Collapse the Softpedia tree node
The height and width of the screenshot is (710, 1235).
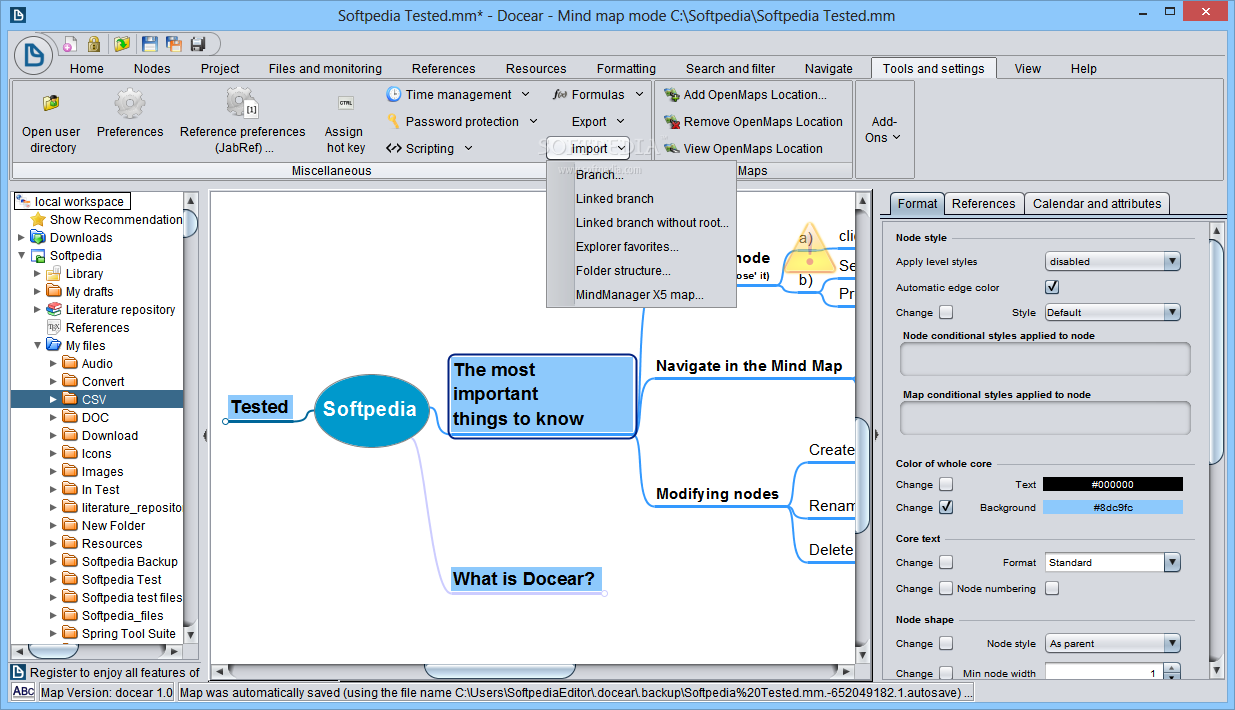[x=22, y=256]
